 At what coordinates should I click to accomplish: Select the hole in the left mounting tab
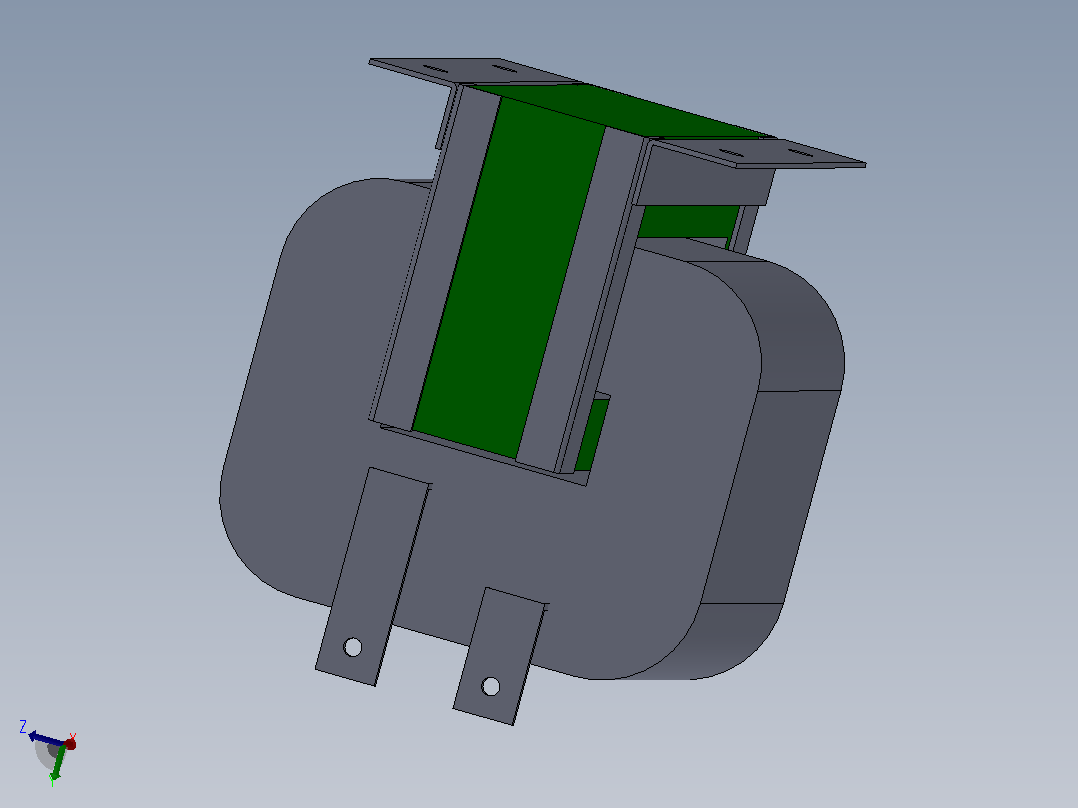tap(353, 647)
